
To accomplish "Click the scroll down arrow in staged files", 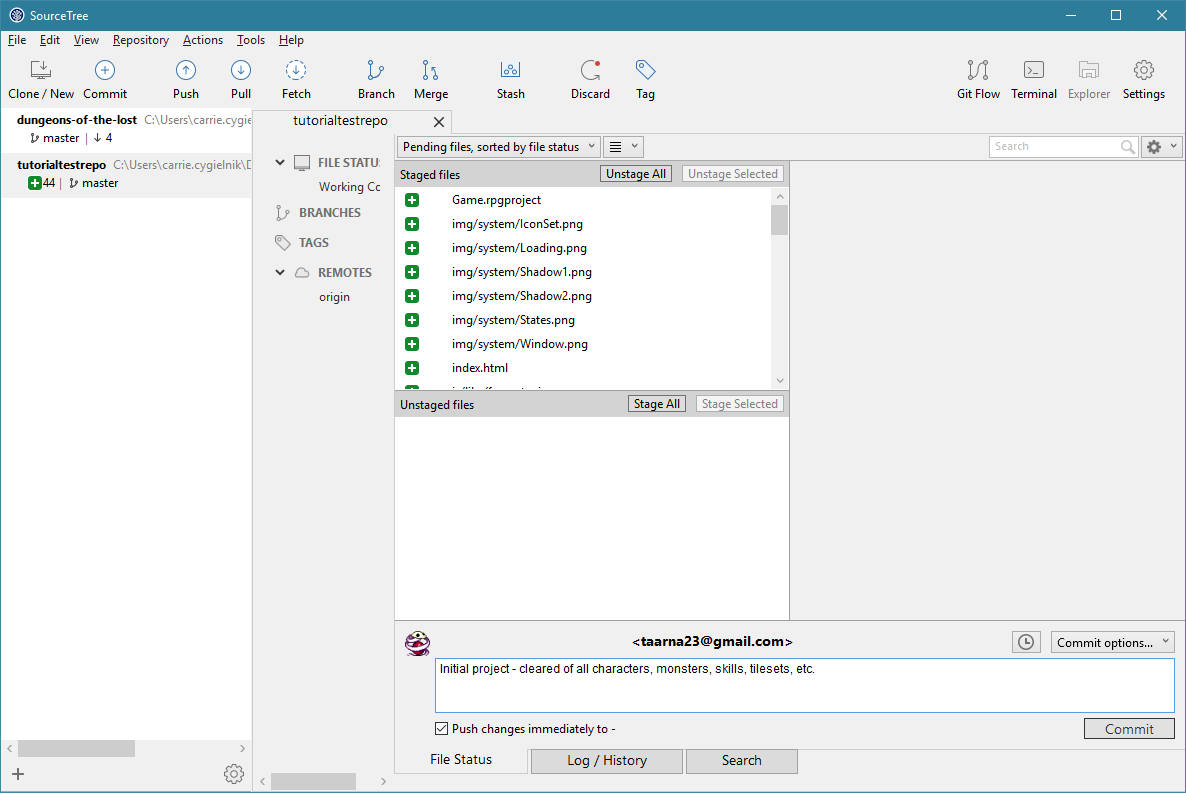I will click(780, 381).
